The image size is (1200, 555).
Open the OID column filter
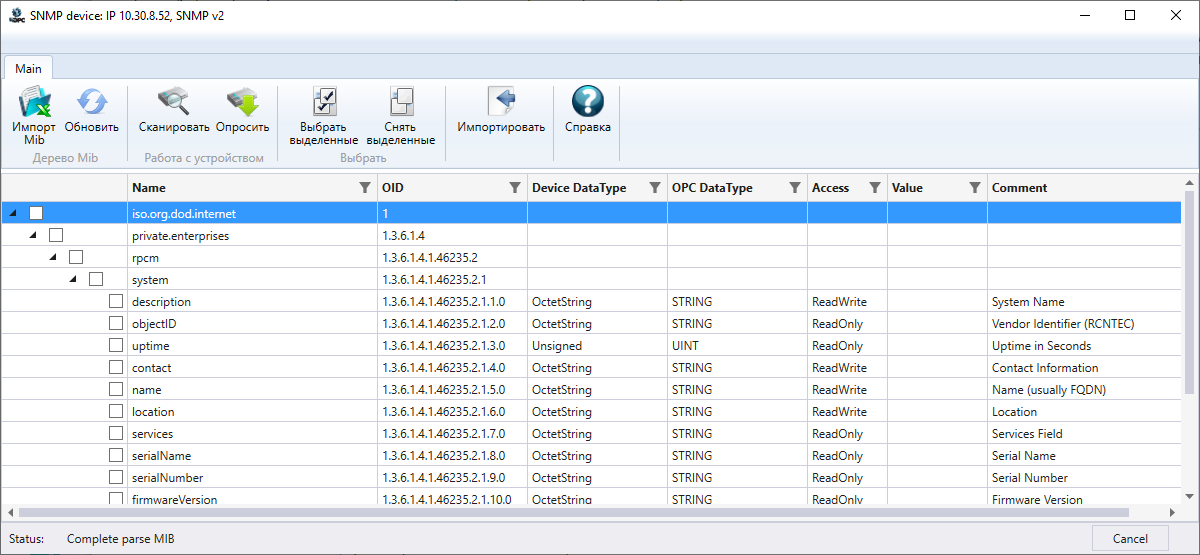(x=514, y=187)
